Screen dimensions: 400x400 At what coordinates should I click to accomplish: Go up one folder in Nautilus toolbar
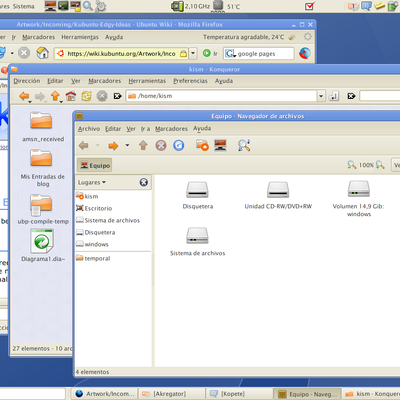pos(143,145)
